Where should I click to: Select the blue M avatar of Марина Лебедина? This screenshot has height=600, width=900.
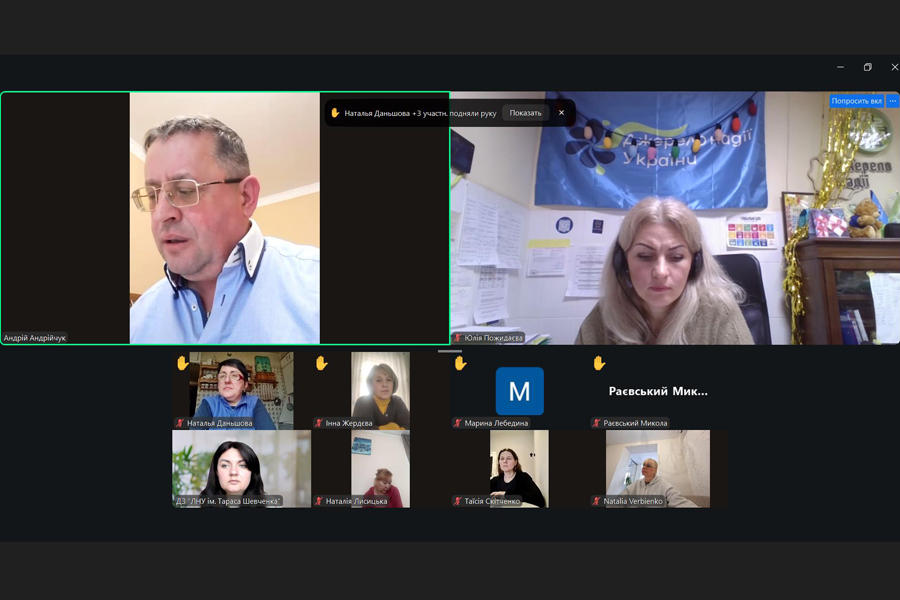click(x=519, y=391)
